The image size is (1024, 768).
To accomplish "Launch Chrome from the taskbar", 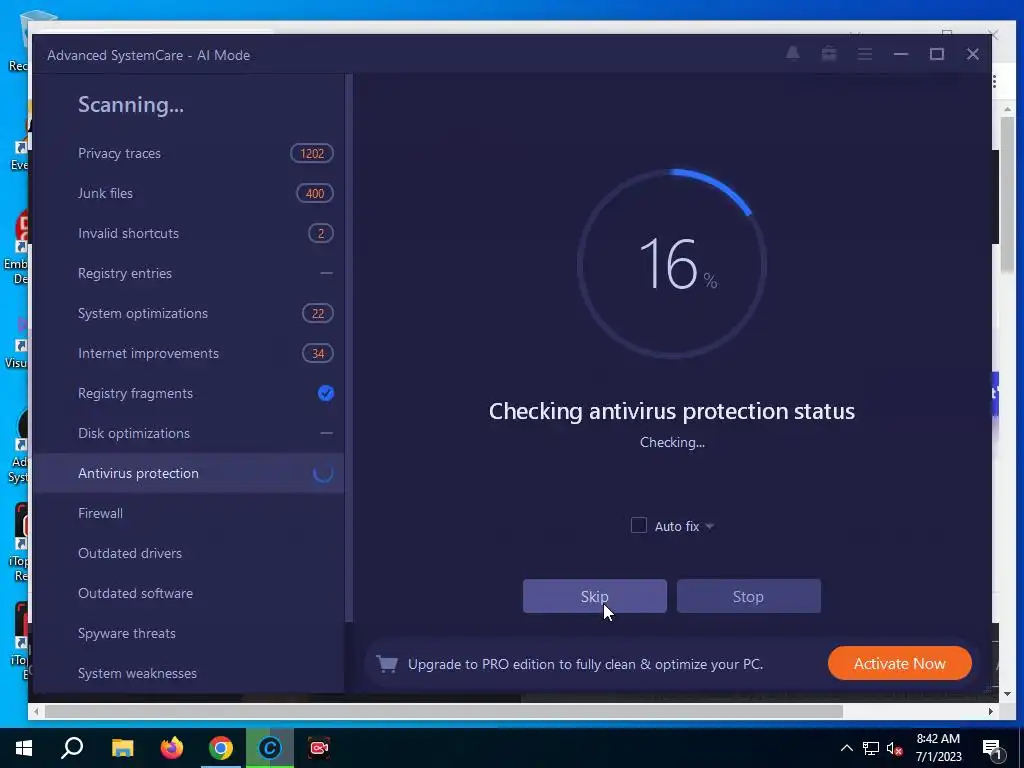I will [221, 748].
